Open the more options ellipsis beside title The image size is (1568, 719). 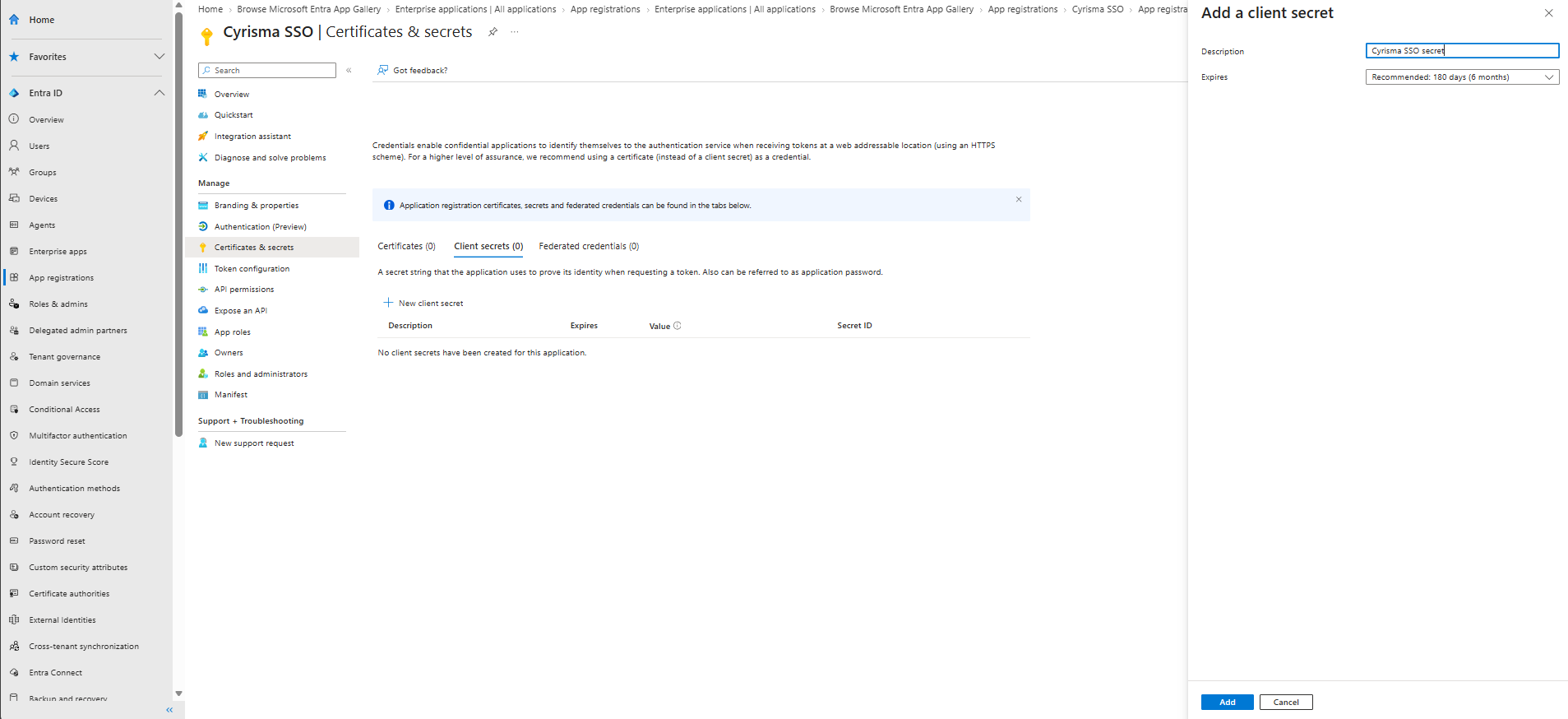pyautogui.click(x=515, y=32)
